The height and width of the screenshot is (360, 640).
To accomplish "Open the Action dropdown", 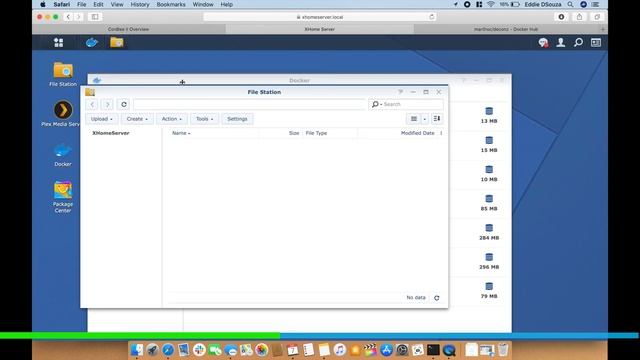I will pyautogui.click(x=172, y=119).
